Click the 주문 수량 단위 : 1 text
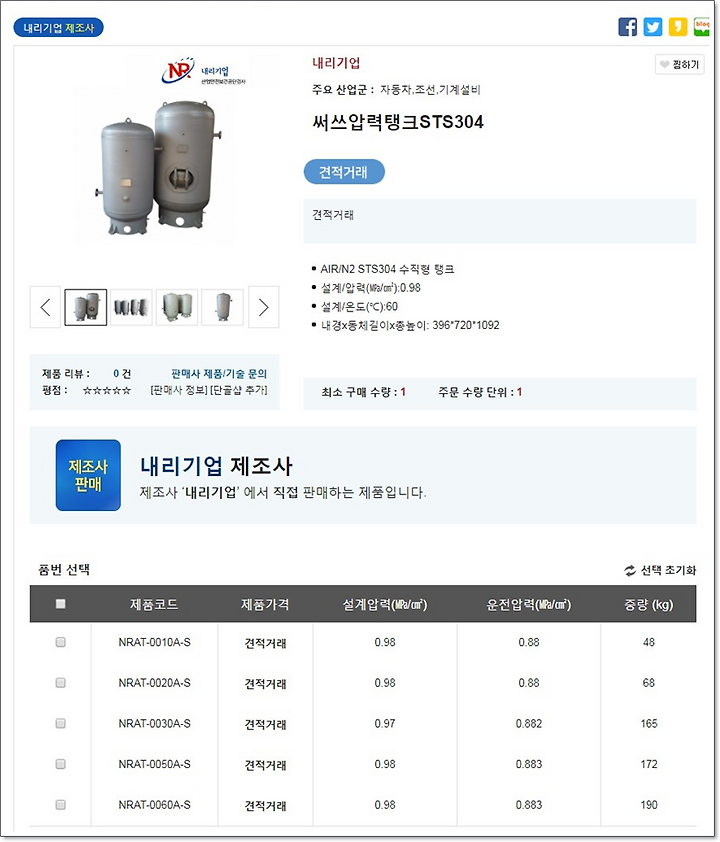 480,392
